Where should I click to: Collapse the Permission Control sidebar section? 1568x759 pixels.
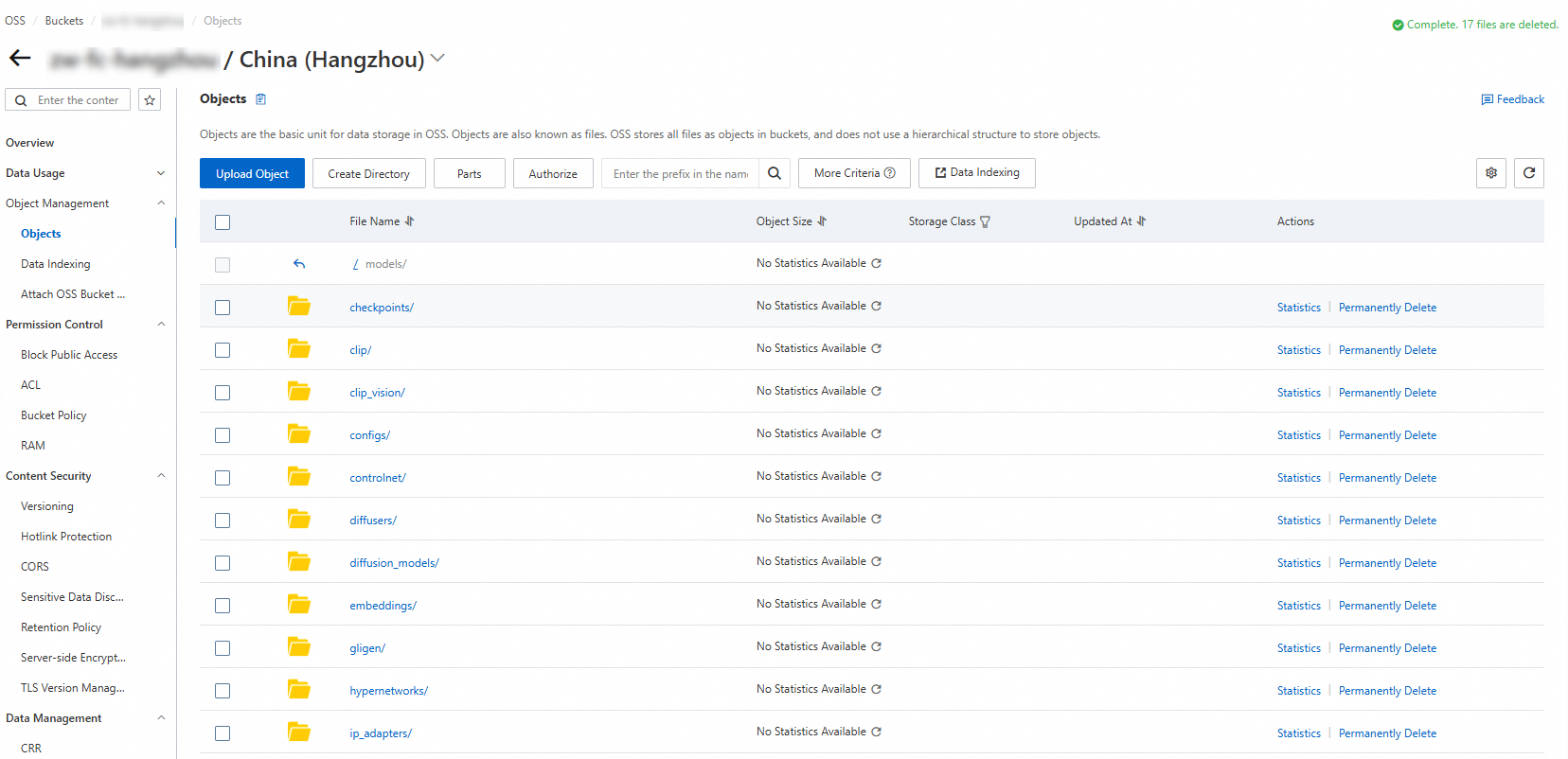click(161, 325)
